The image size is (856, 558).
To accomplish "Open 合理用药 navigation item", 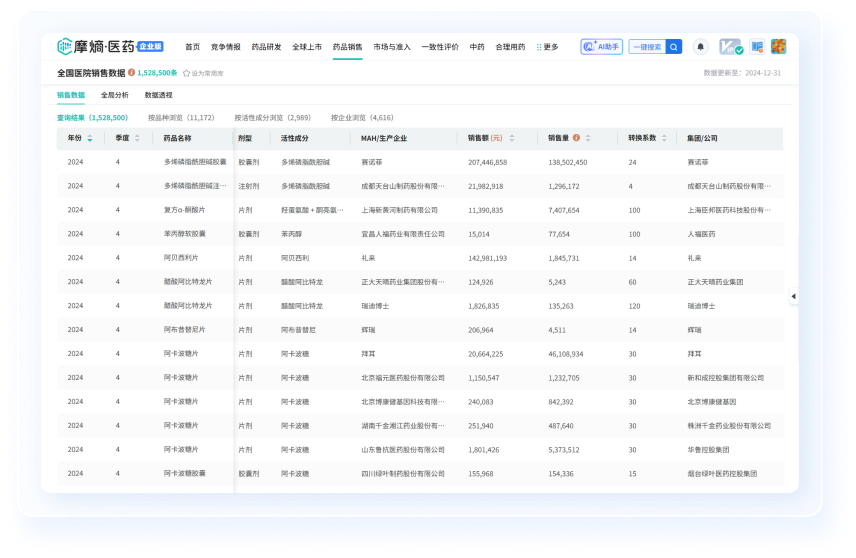I will pyautogui.click(x=510, y=47).
